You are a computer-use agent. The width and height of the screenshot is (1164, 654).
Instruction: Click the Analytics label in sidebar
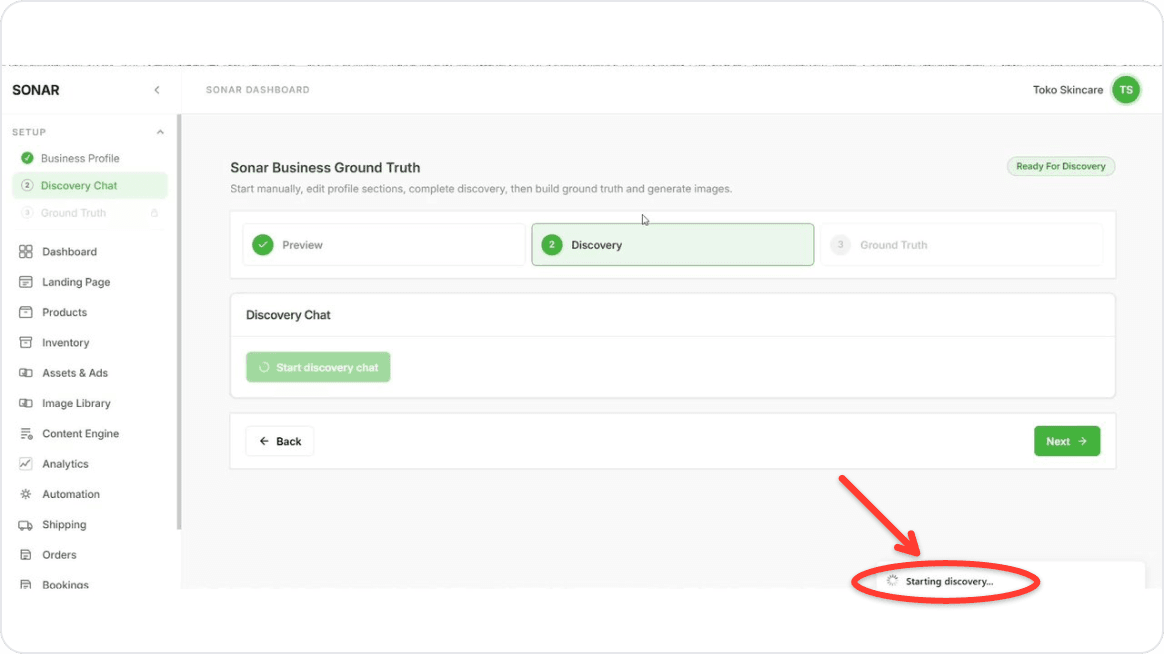point(65,464)
